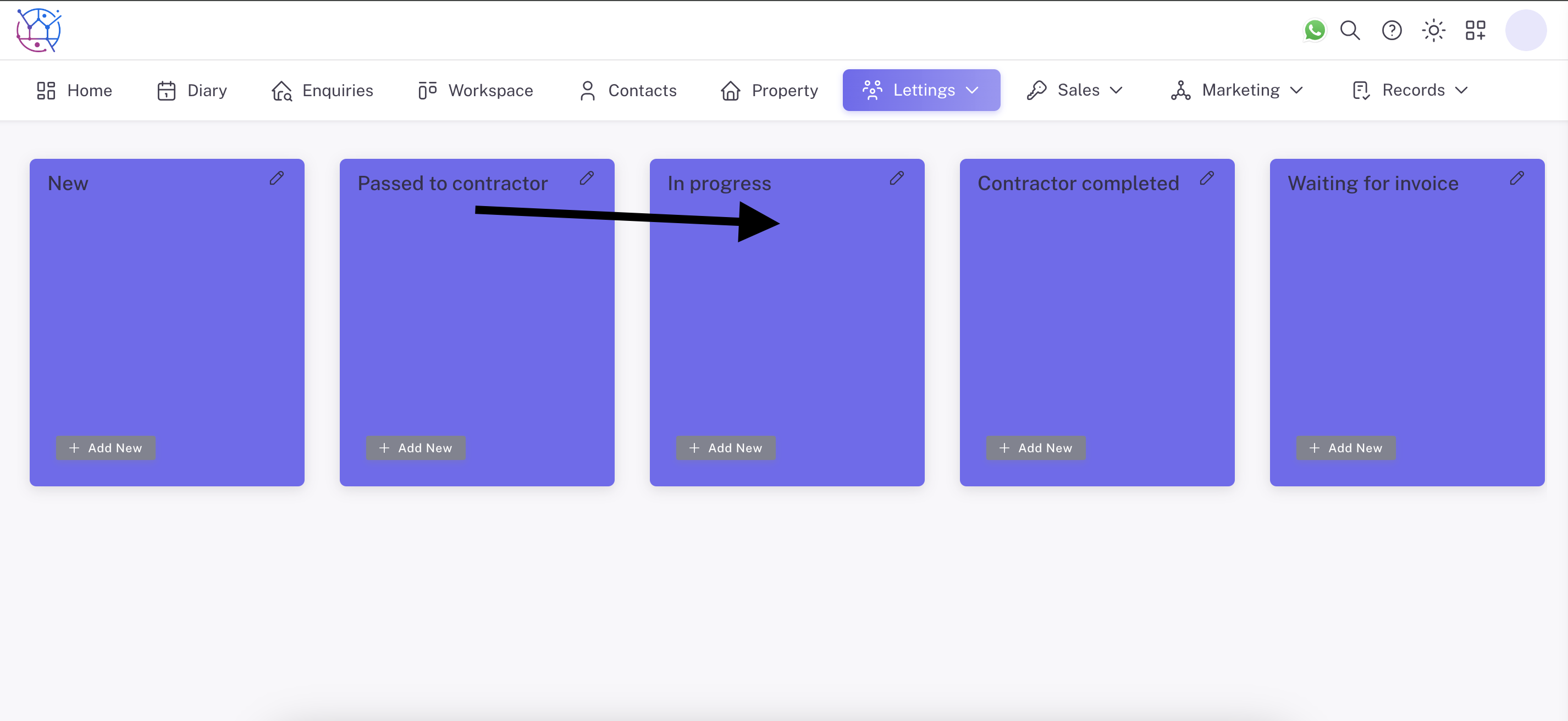Click Add New under Contractor completed

pos(1035,448)
